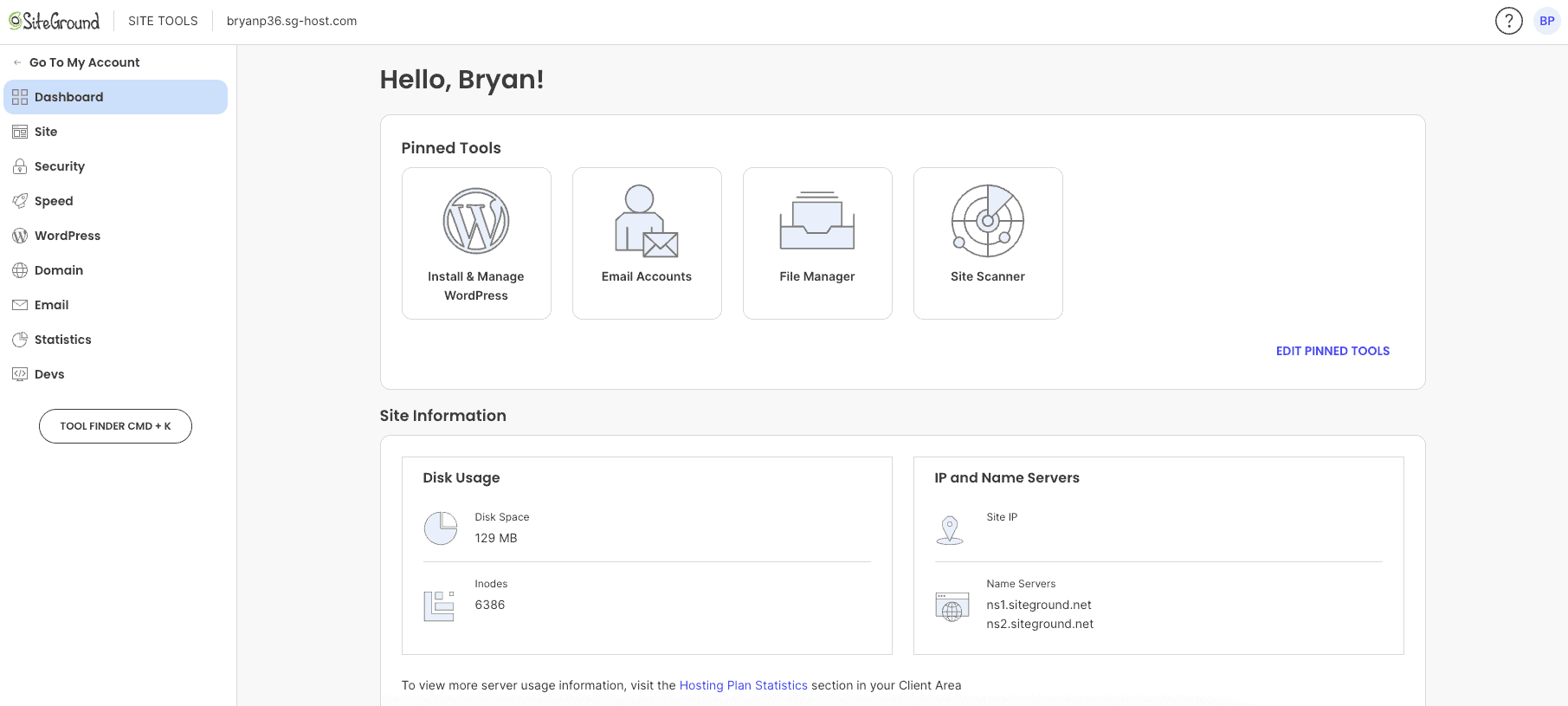Open the Speed sidebar section
Image resolution: width=1568 pixels, height=706 pixels.
point(116,201)
